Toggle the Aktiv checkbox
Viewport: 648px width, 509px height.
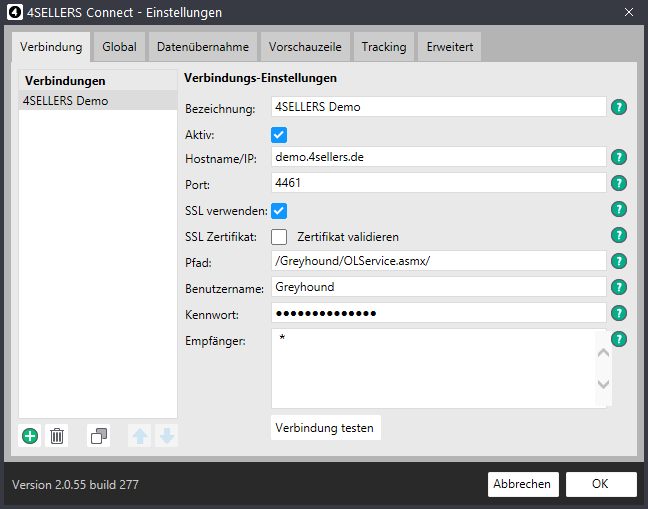279,135
